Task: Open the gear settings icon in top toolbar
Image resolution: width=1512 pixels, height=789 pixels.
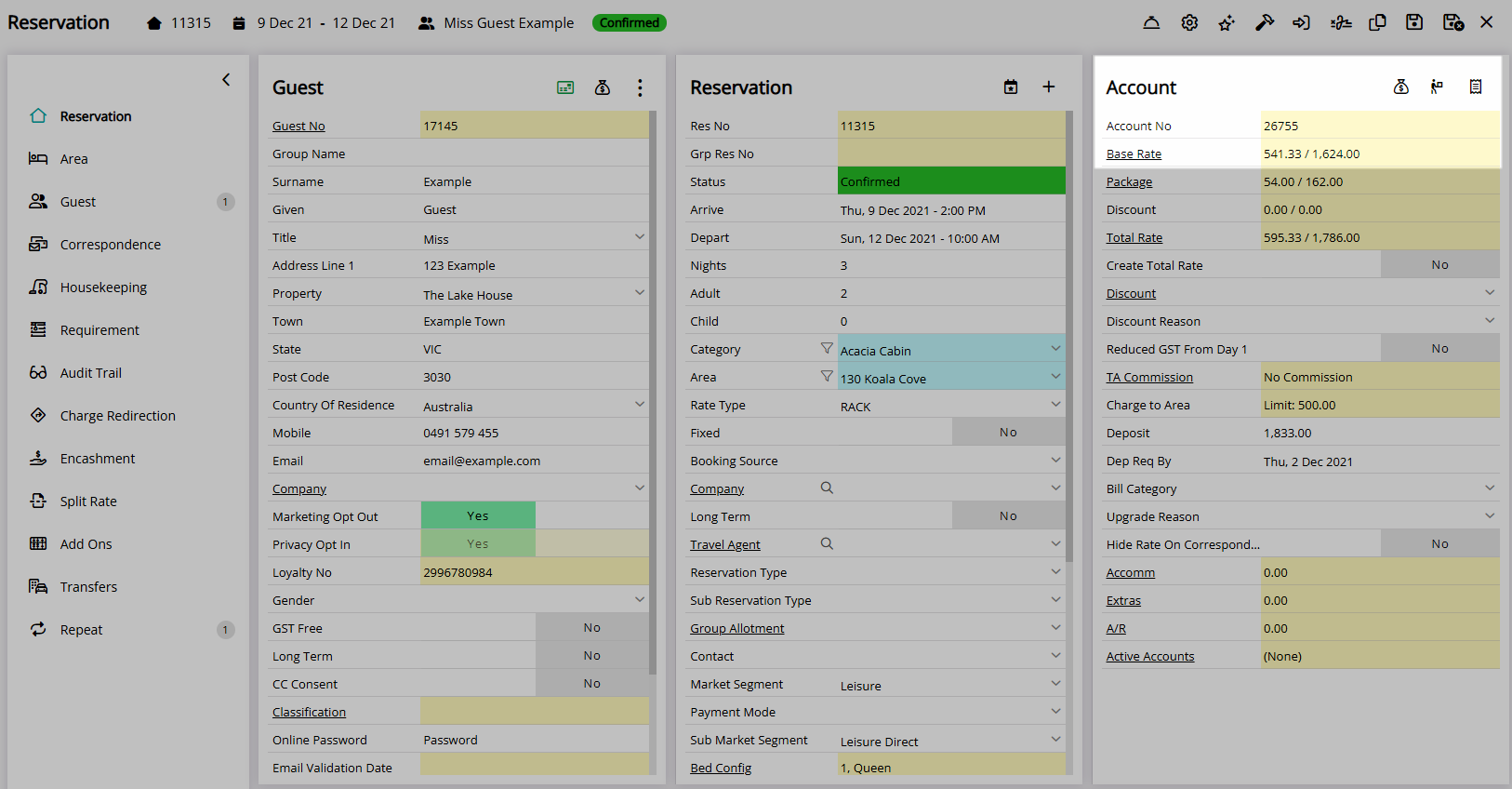Action: 1189,22
